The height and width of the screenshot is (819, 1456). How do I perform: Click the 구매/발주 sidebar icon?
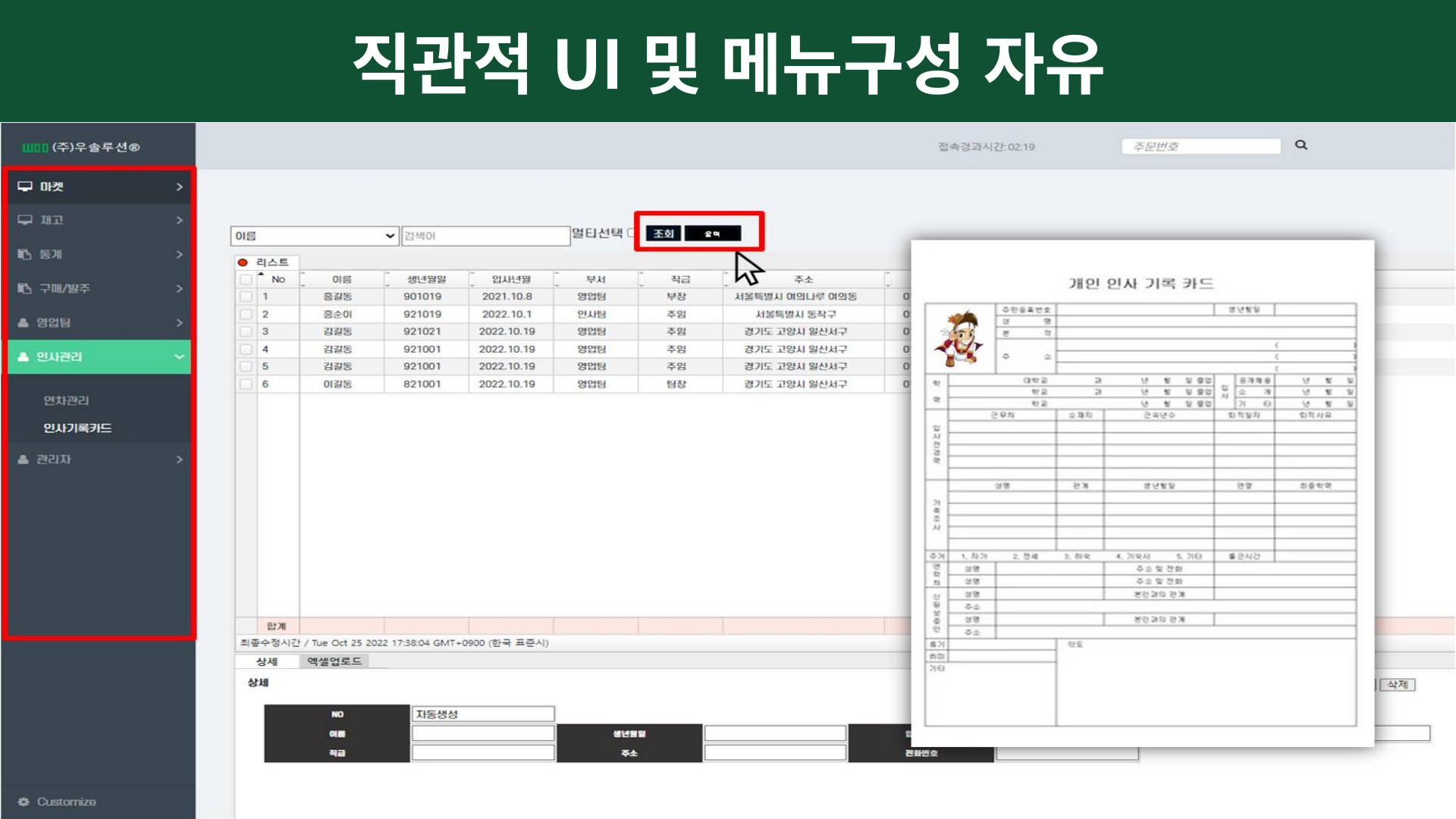[24, 288]
